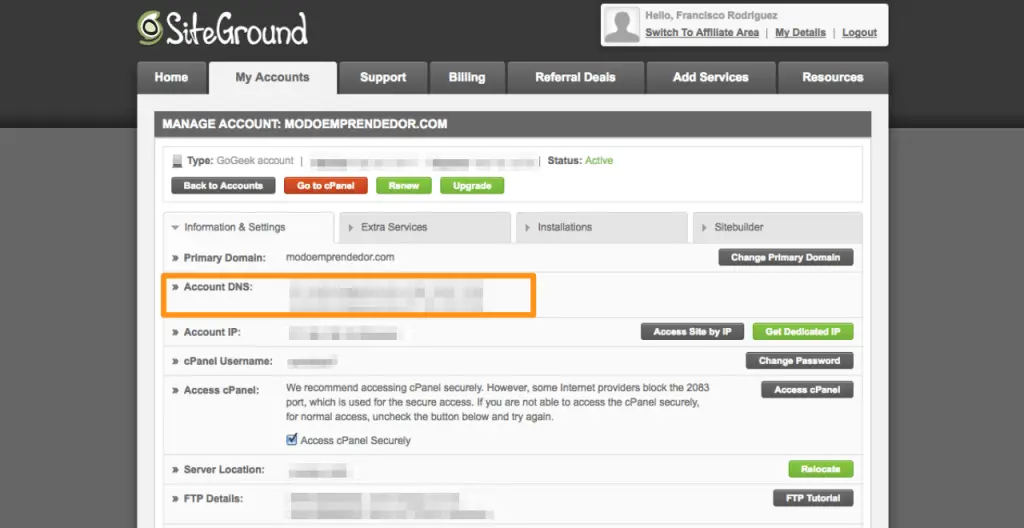The image size is (1024, 528).
Task: Open the Support tab
Action: (x=383, y=78)
